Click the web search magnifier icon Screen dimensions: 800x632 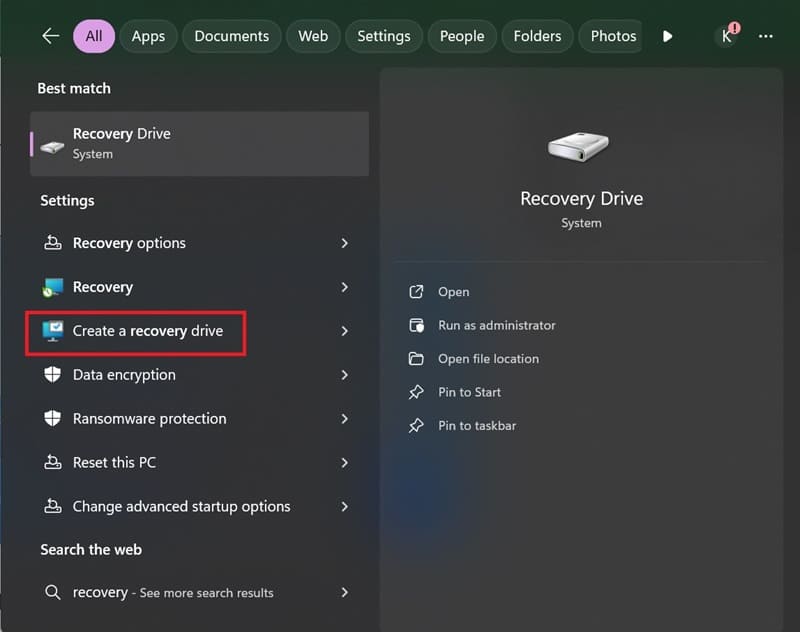point(53,592)
